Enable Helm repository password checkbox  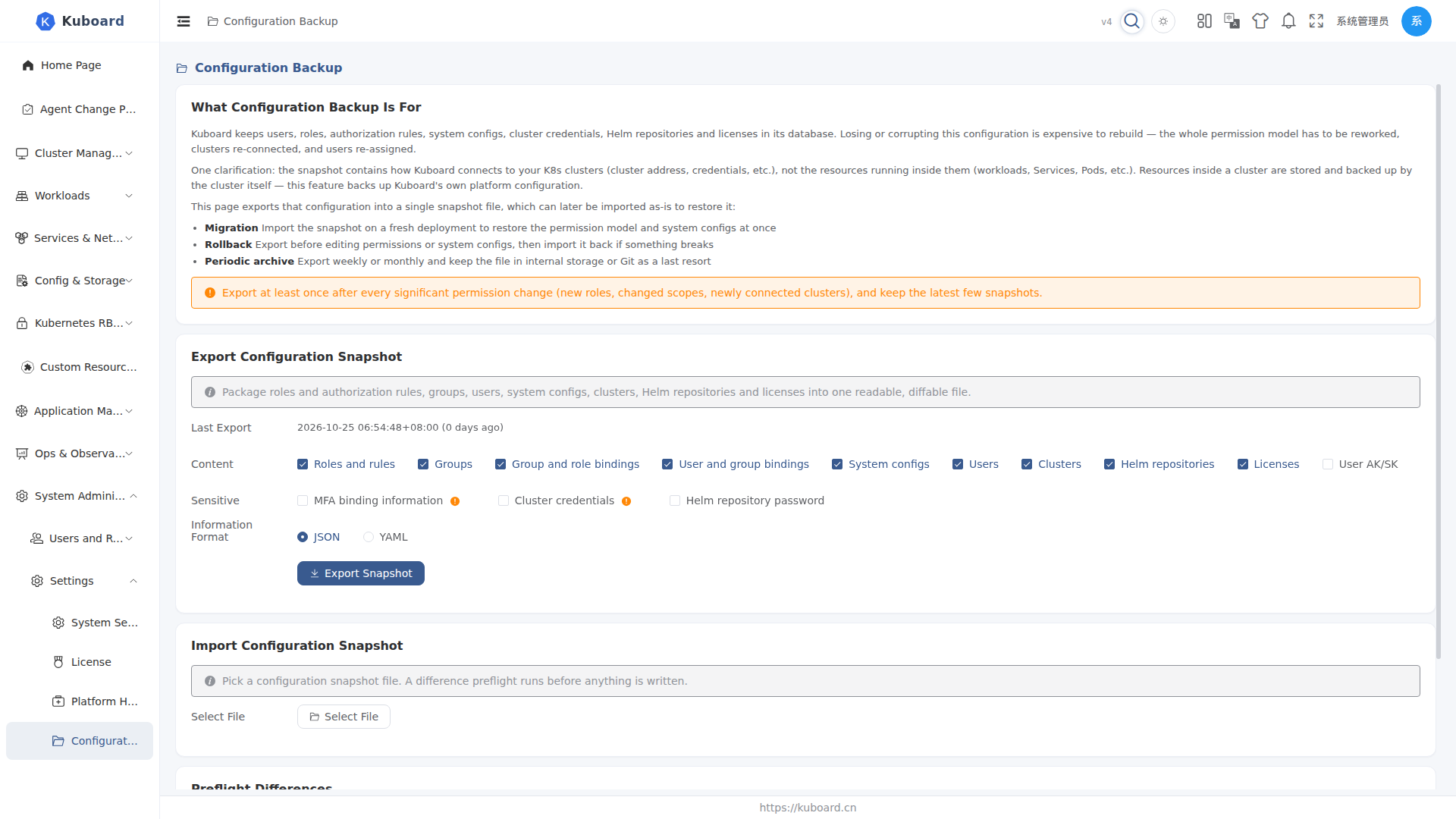(x=675, y=500)
